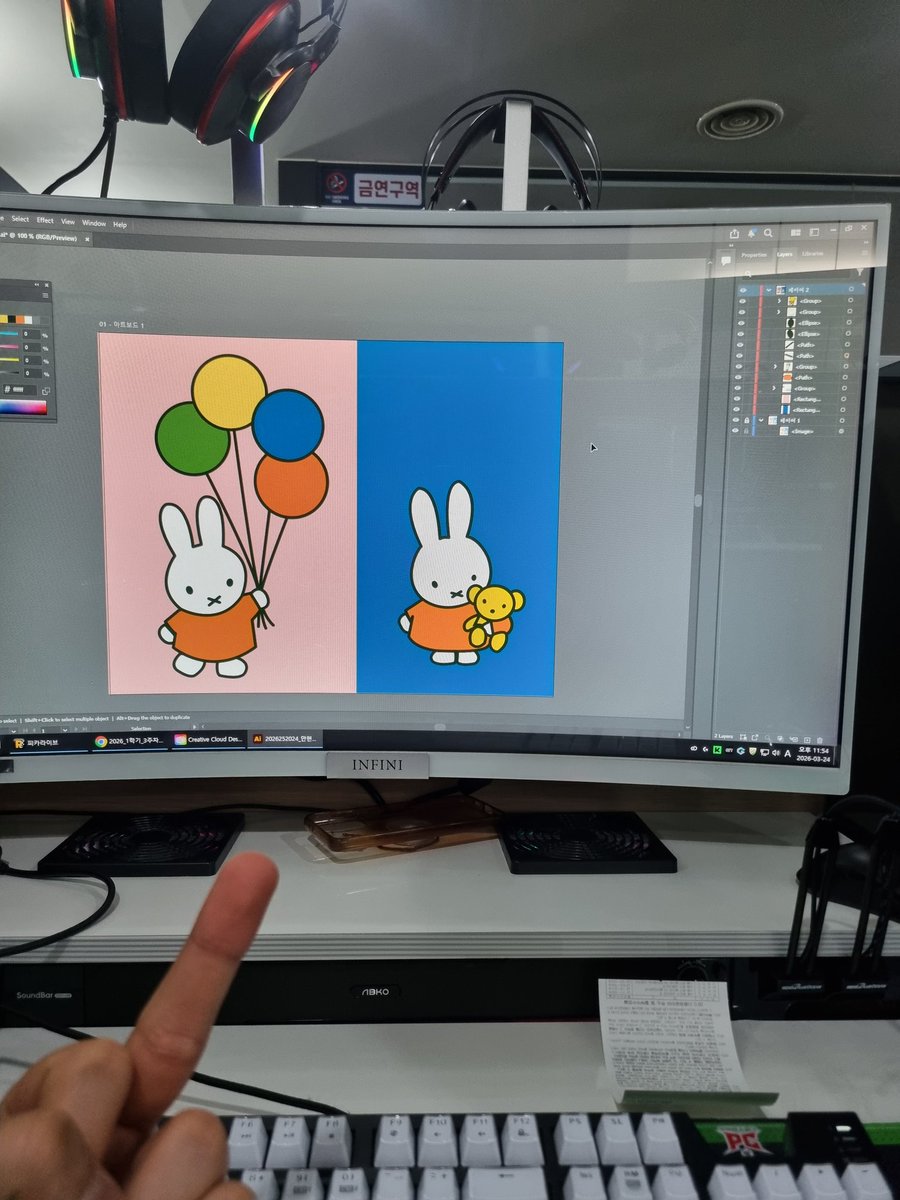The height and width of the screenshot is (1200, 900).
Task: Switch to the Libraries tab
Action: pos(813,254)
